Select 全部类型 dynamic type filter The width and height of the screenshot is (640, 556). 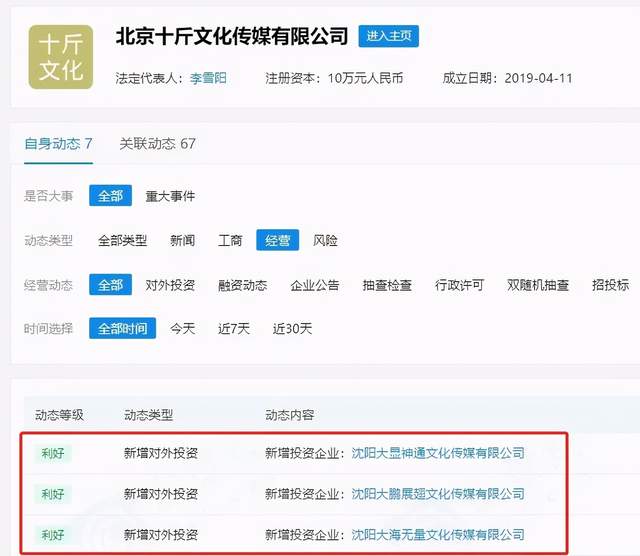pos(122,240)
